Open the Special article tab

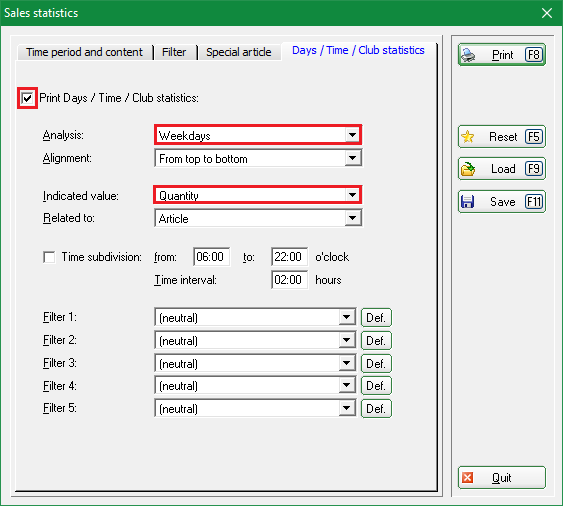point(239,52)
